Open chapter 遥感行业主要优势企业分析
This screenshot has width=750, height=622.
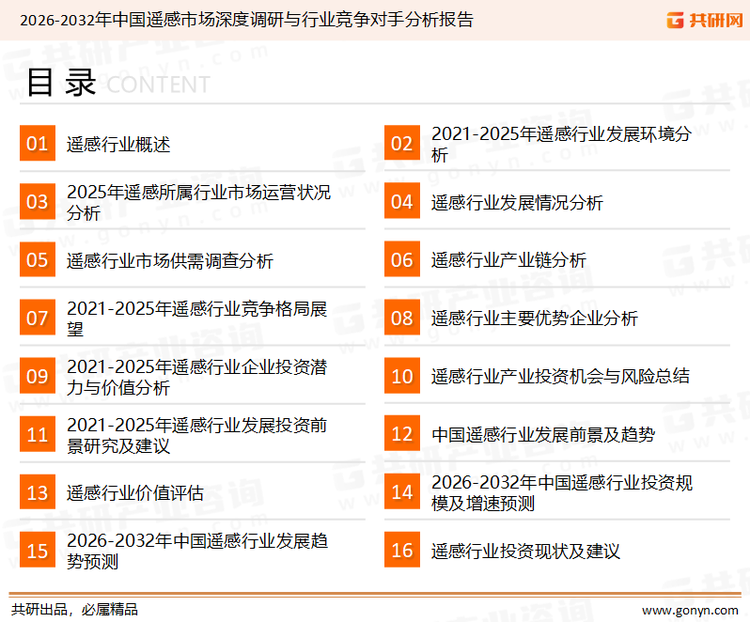[534, 318]
